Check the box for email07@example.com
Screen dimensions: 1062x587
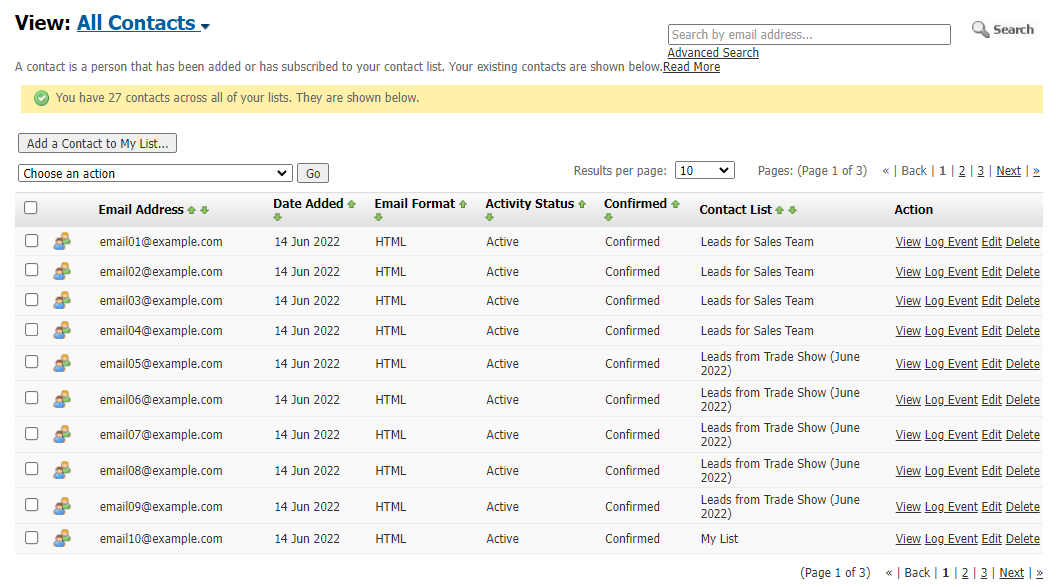[x=31, y=433]
